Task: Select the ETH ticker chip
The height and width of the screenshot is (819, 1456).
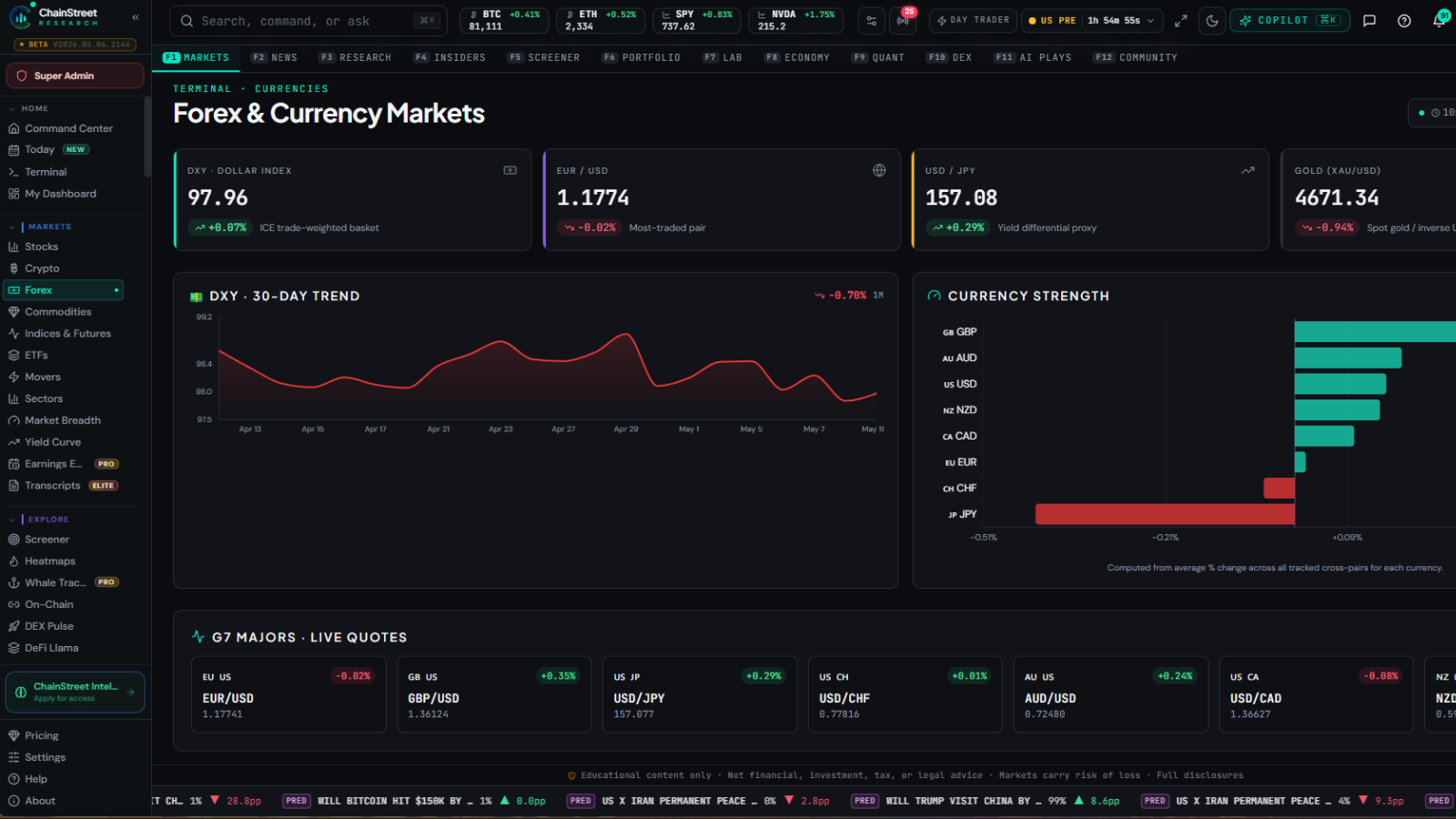Action: tap(601, 20)
